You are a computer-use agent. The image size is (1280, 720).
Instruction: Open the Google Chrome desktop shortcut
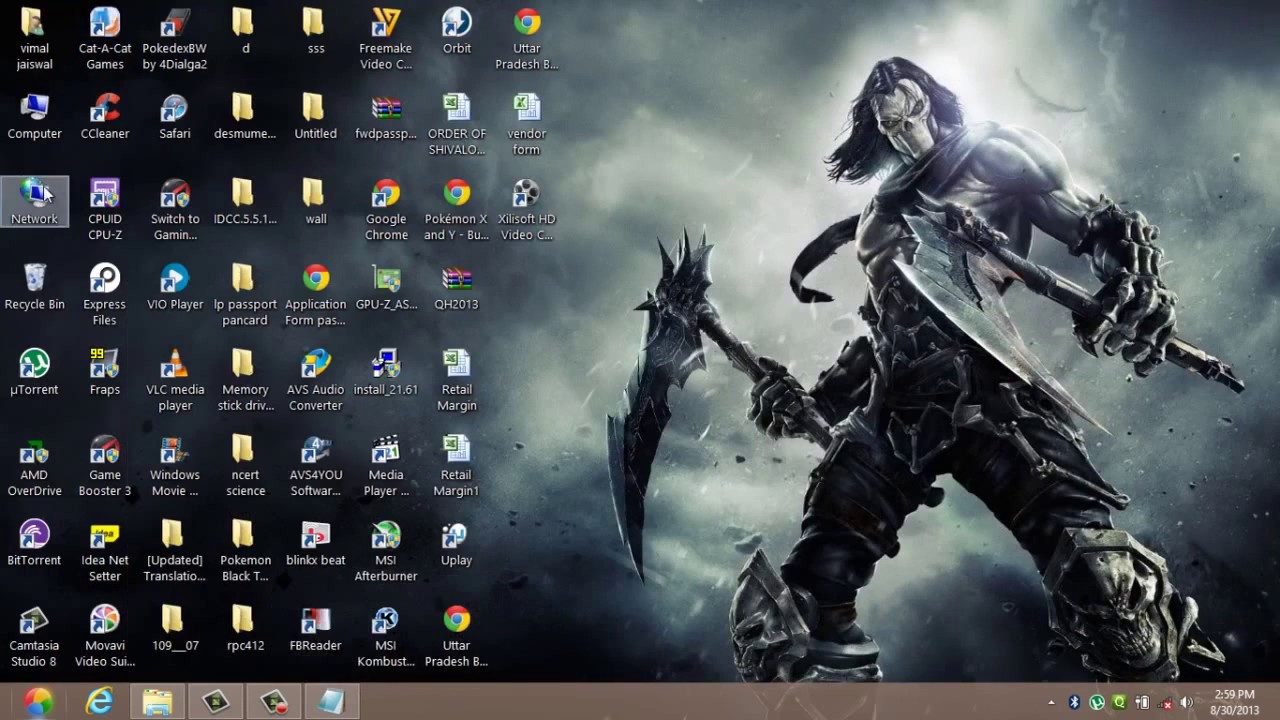[386, 210]
